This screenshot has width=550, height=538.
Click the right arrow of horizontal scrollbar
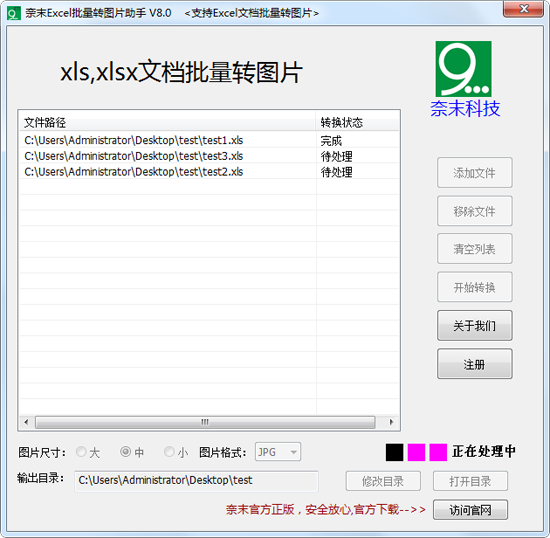391,422
